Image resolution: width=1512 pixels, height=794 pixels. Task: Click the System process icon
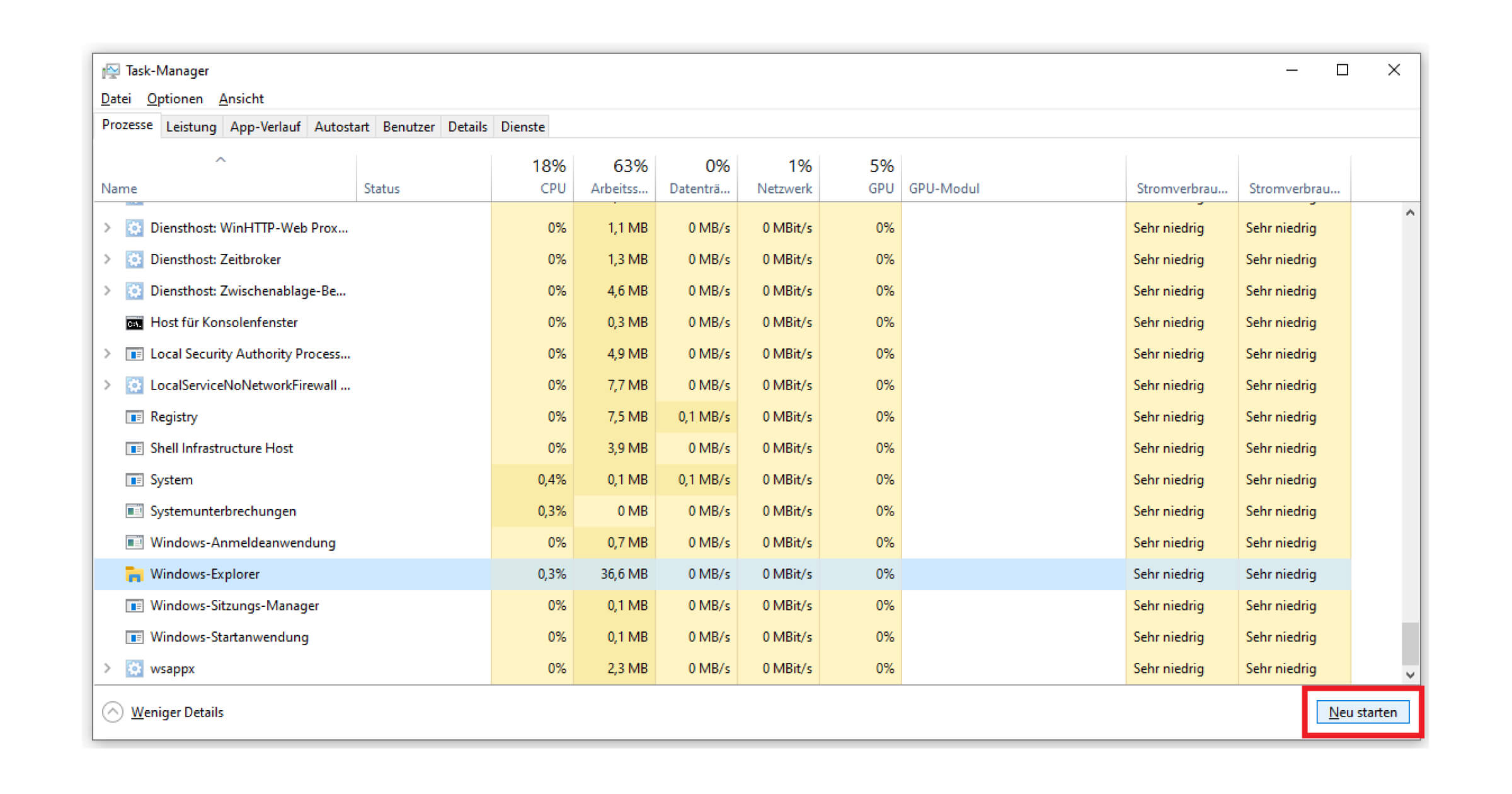[x=134, y=480]
